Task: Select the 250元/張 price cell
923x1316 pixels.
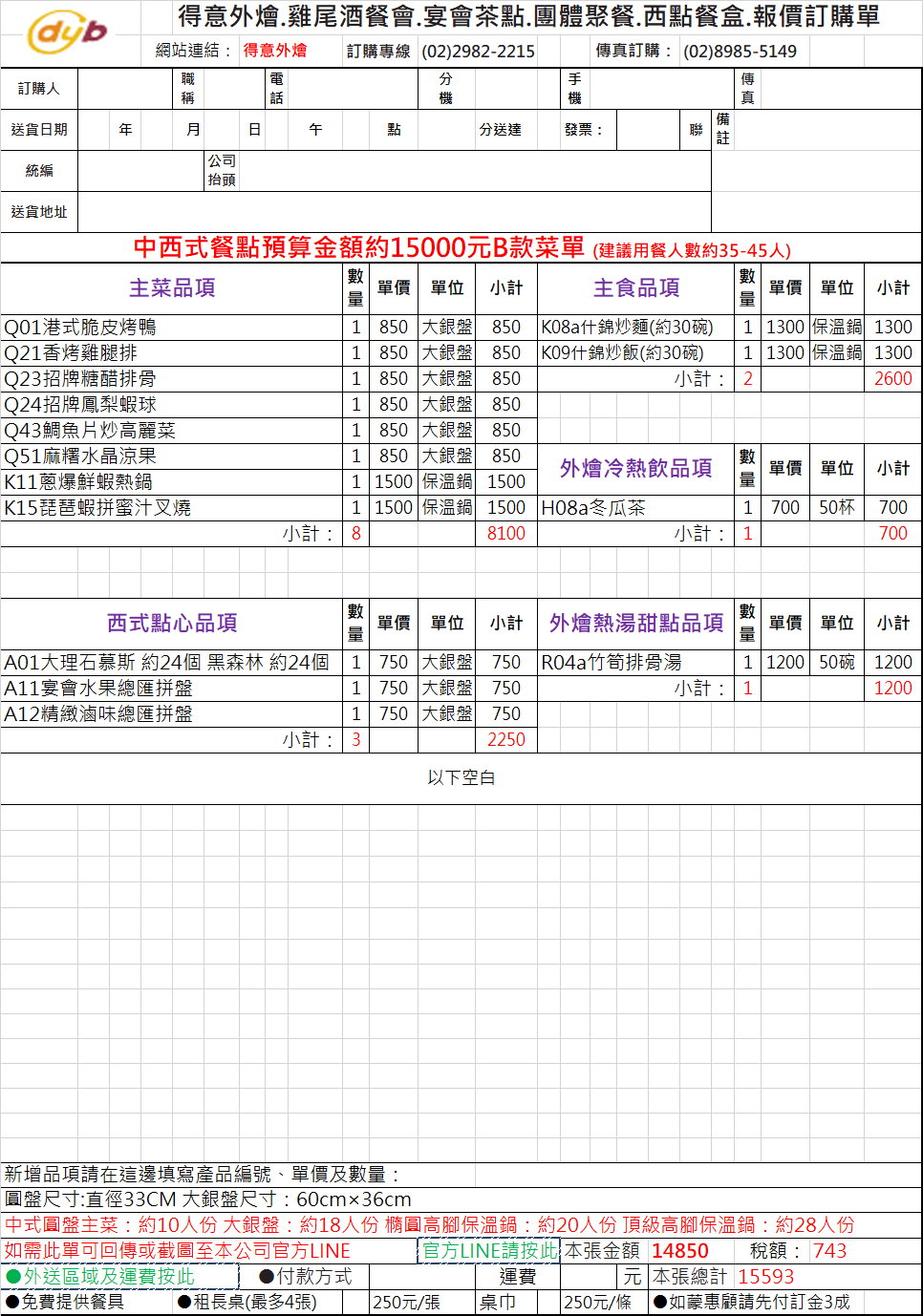Action: click(x=407, y=1302)
